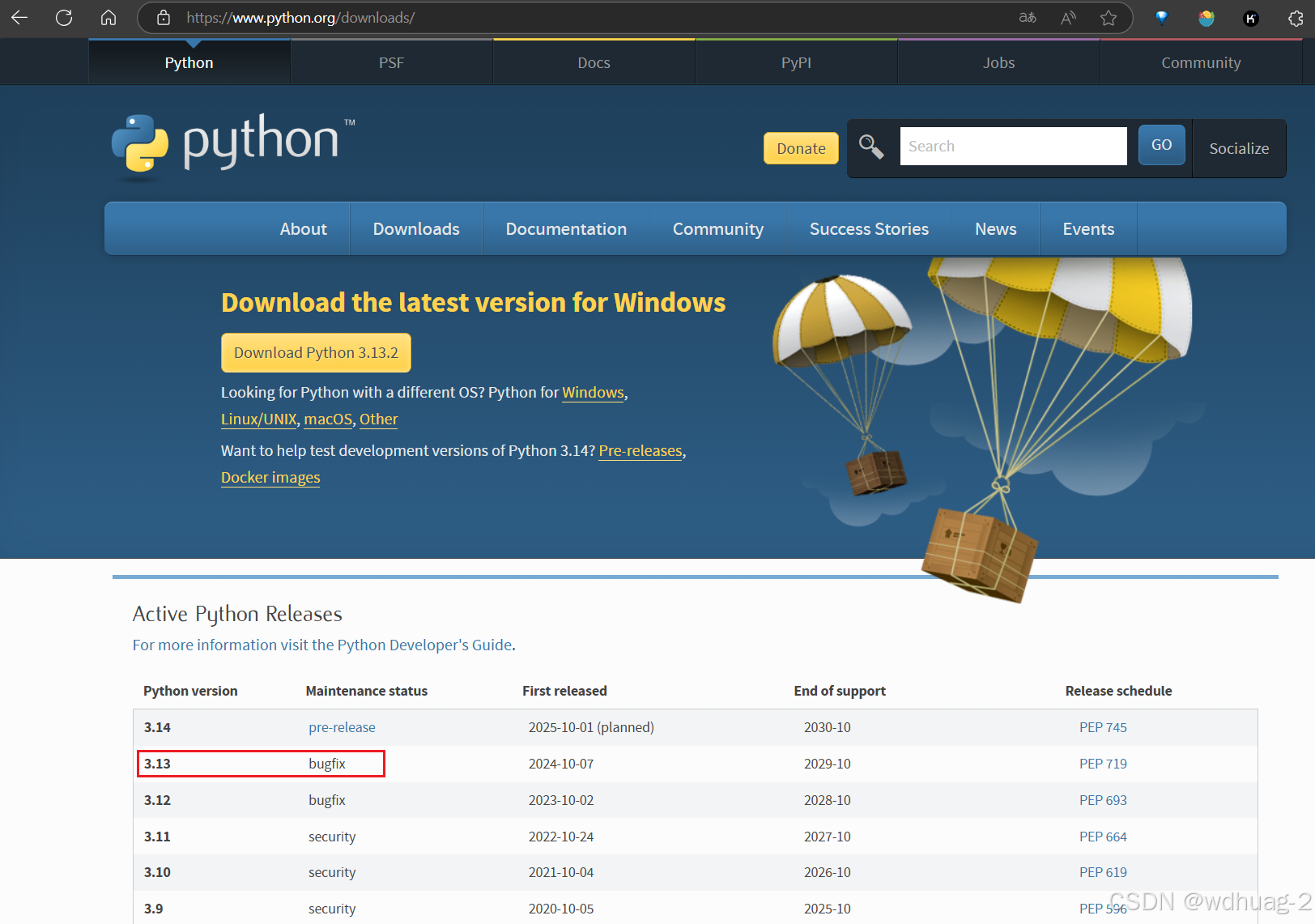1315x924 pixels.
Task: Click the Release schedule column header
Action: [1118, 691]
